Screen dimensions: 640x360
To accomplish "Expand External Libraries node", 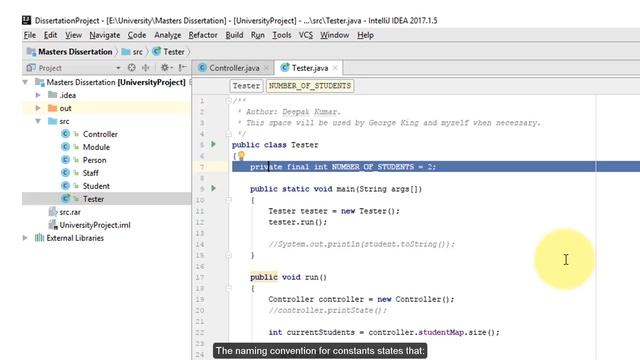I will (25, 238).
